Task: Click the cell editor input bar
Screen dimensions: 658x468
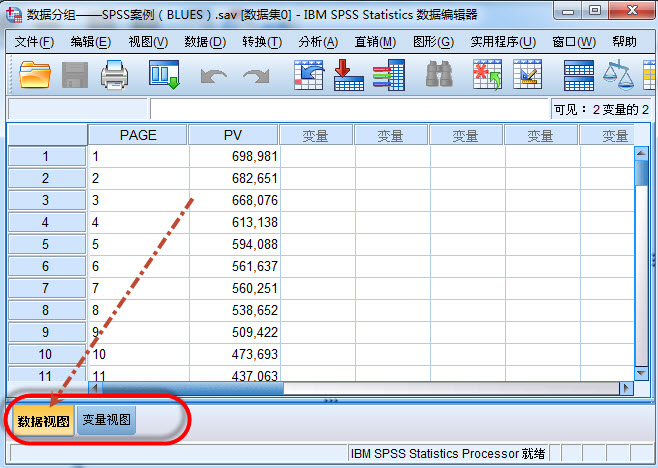Action: [x=350, y=109]
